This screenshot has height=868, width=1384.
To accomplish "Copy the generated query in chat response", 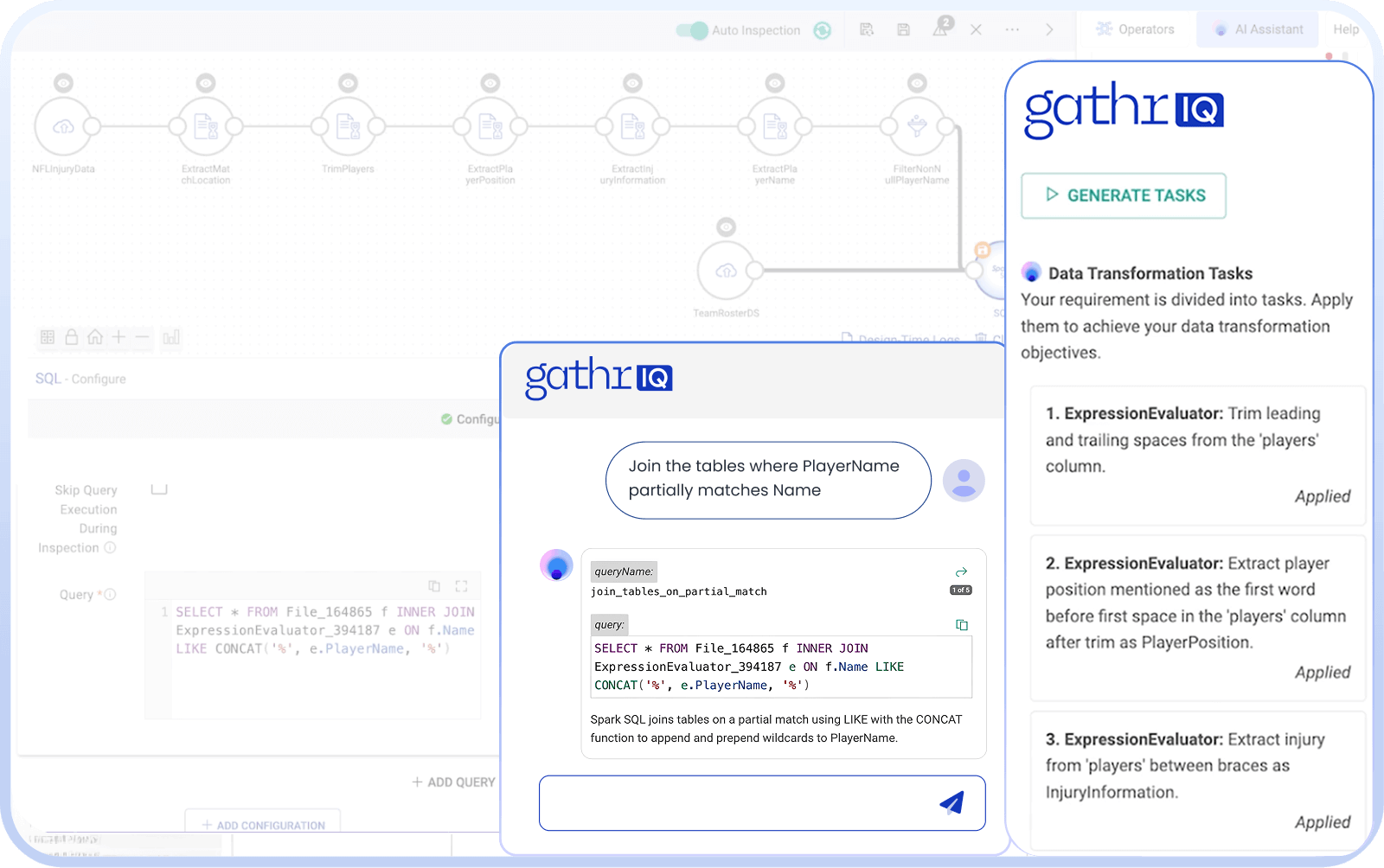I will (962, 625).
